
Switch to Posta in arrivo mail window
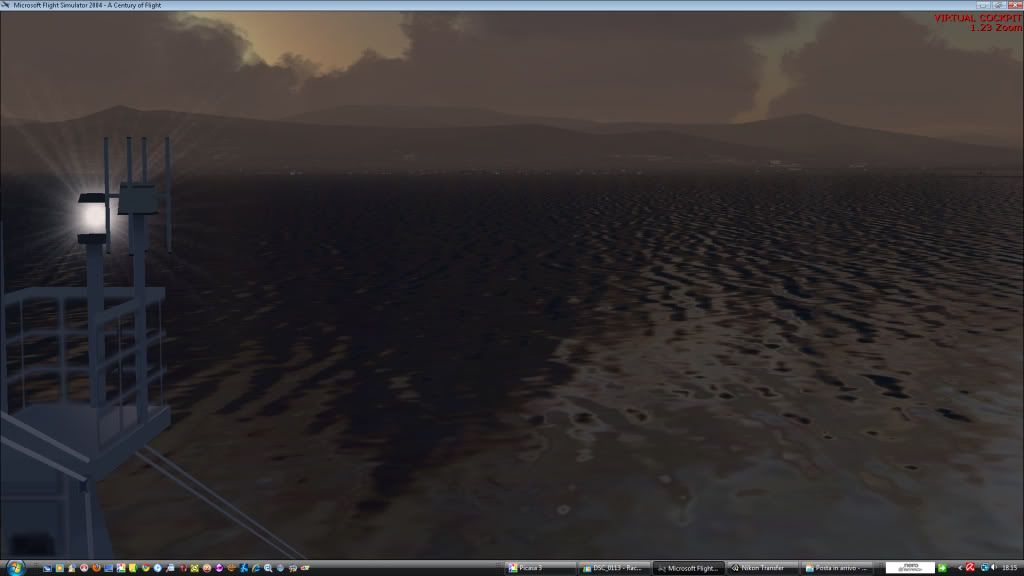[x=837, y=568]
